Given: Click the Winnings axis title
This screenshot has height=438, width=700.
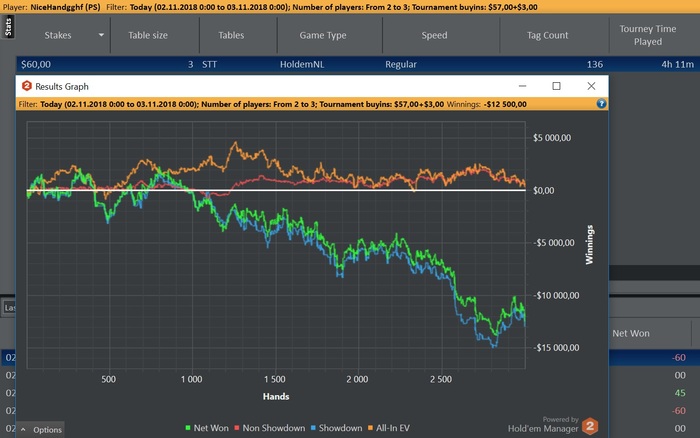Looking at the screenshot, I should [589, 245].
